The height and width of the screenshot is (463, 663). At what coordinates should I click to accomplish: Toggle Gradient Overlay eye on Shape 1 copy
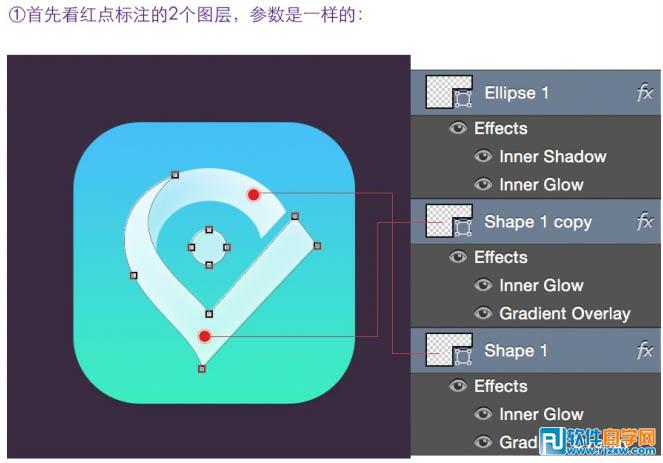(x=483, y=313)
